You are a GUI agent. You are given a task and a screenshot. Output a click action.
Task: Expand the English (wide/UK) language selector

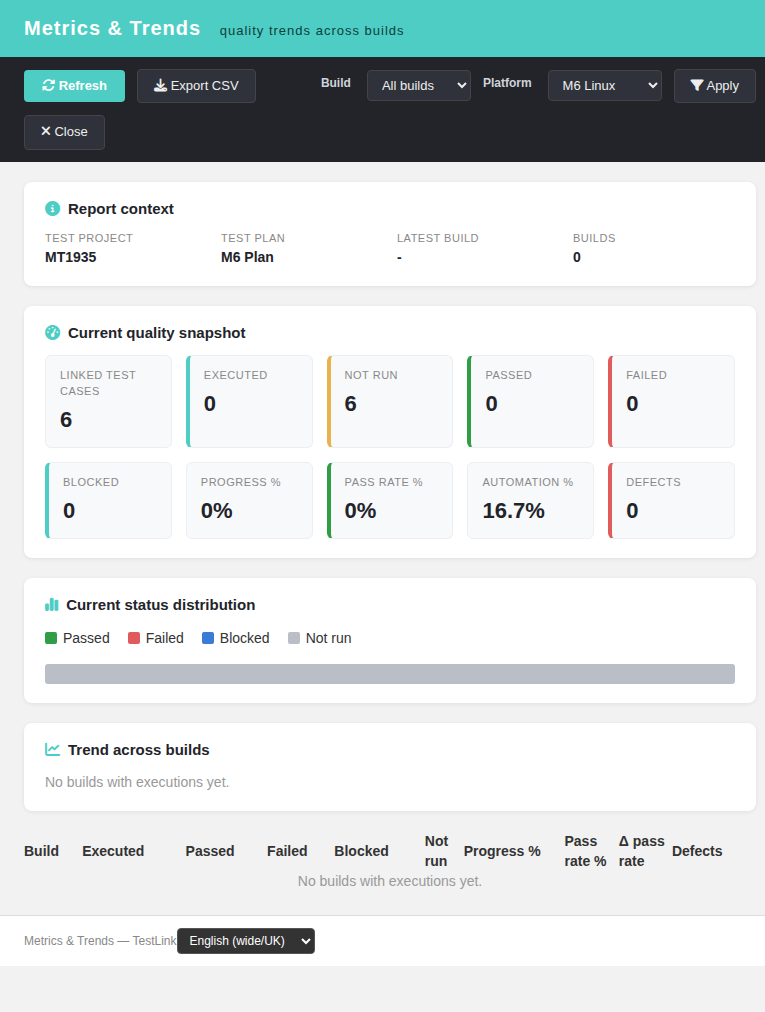click(x=246, y=940)
